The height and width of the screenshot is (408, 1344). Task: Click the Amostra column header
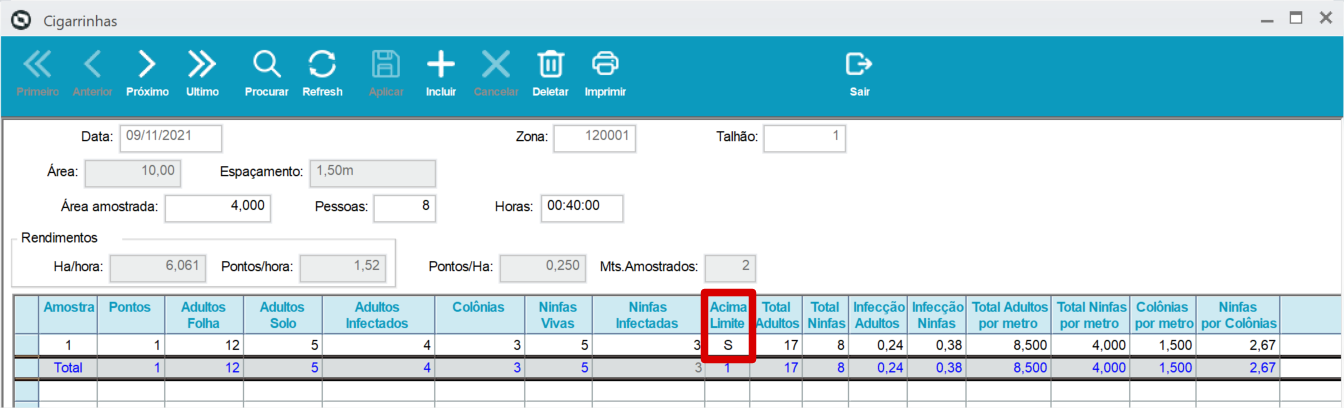point(68,314)
